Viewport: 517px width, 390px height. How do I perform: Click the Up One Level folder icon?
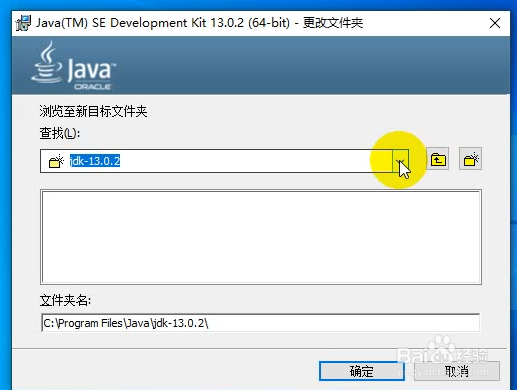tap(438, 159)
